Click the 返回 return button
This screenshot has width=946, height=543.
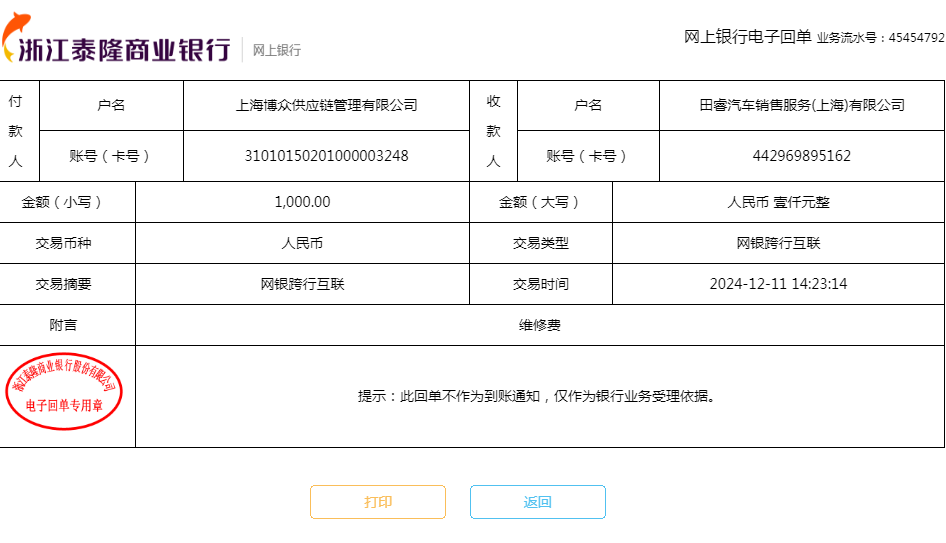click(538, 502)
